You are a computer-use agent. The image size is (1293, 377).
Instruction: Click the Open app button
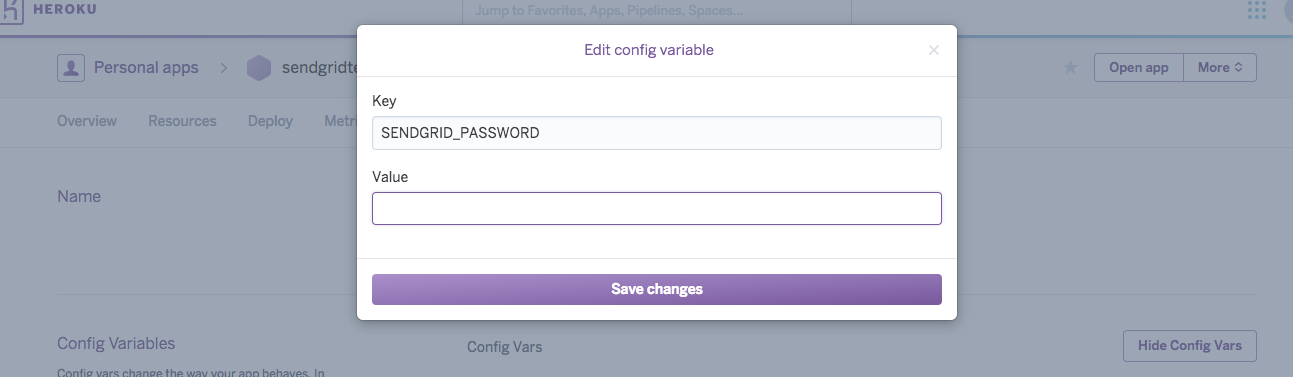coord(1139,68)
